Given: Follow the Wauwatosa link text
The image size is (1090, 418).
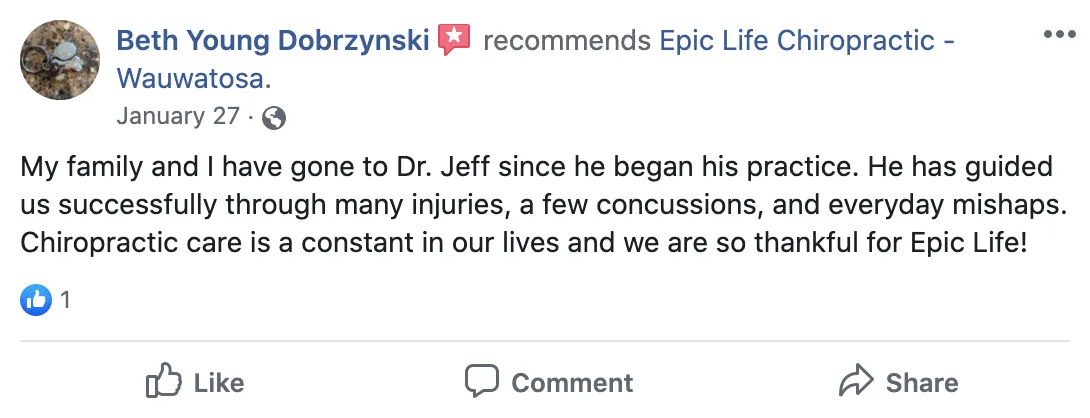Looking at the screenshot, I should [x=190, y=79].
